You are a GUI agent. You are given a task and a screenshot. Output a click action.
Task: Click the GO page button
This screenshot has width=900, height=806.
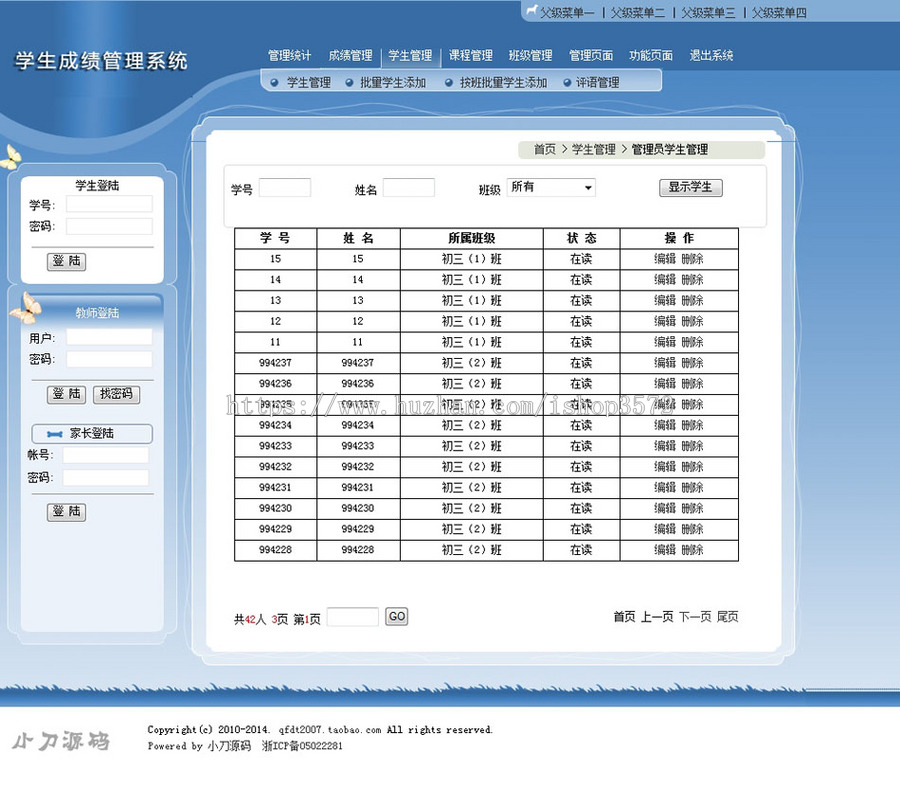coord(397,617)
